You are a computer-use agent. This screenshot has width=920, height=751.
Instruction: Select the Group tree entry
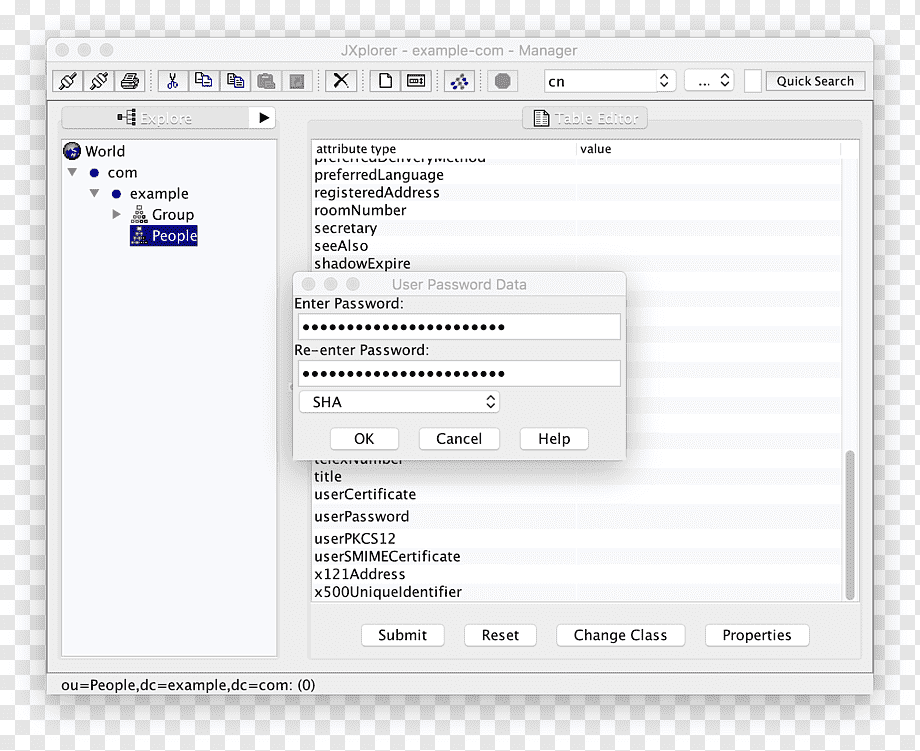(x=163, y=215)
